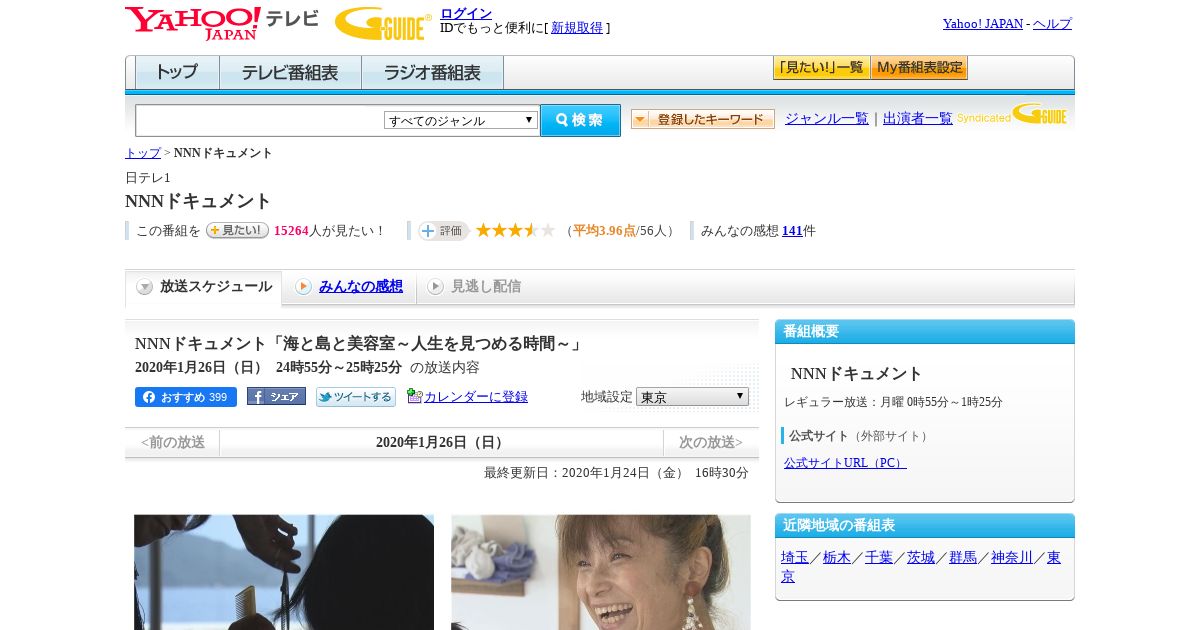Click the 2020年1月26日（日） date bar text
This screenshot has width=1200, height=630.
click(441, 442)
